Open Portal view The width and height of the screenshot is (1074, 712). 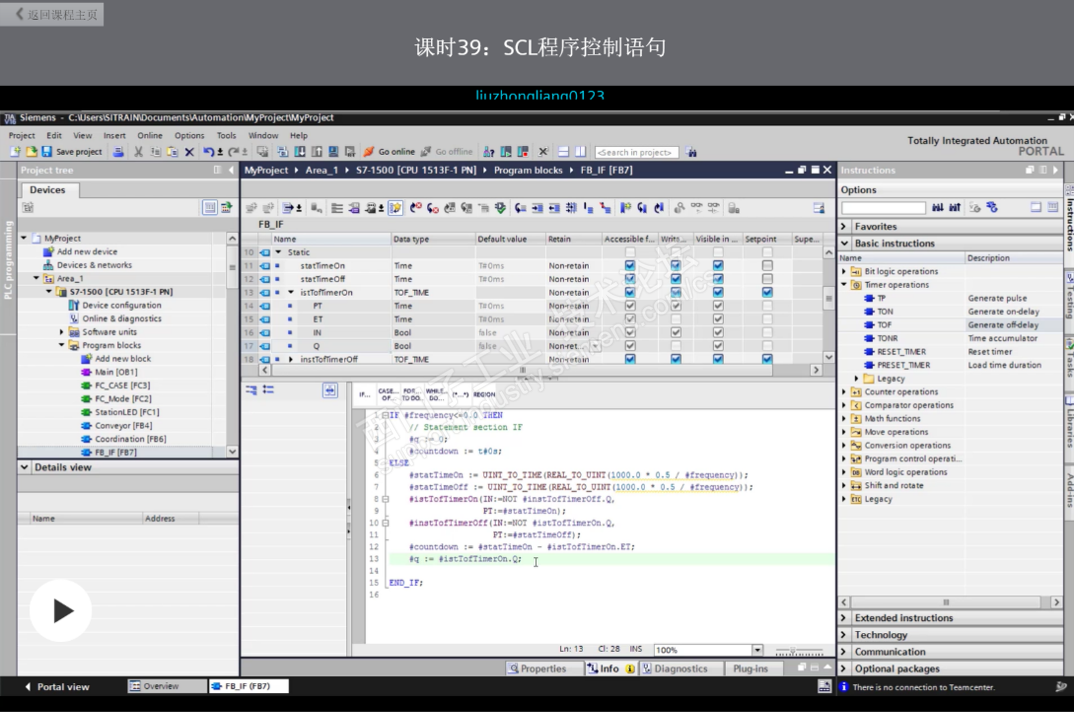(58, 686)
